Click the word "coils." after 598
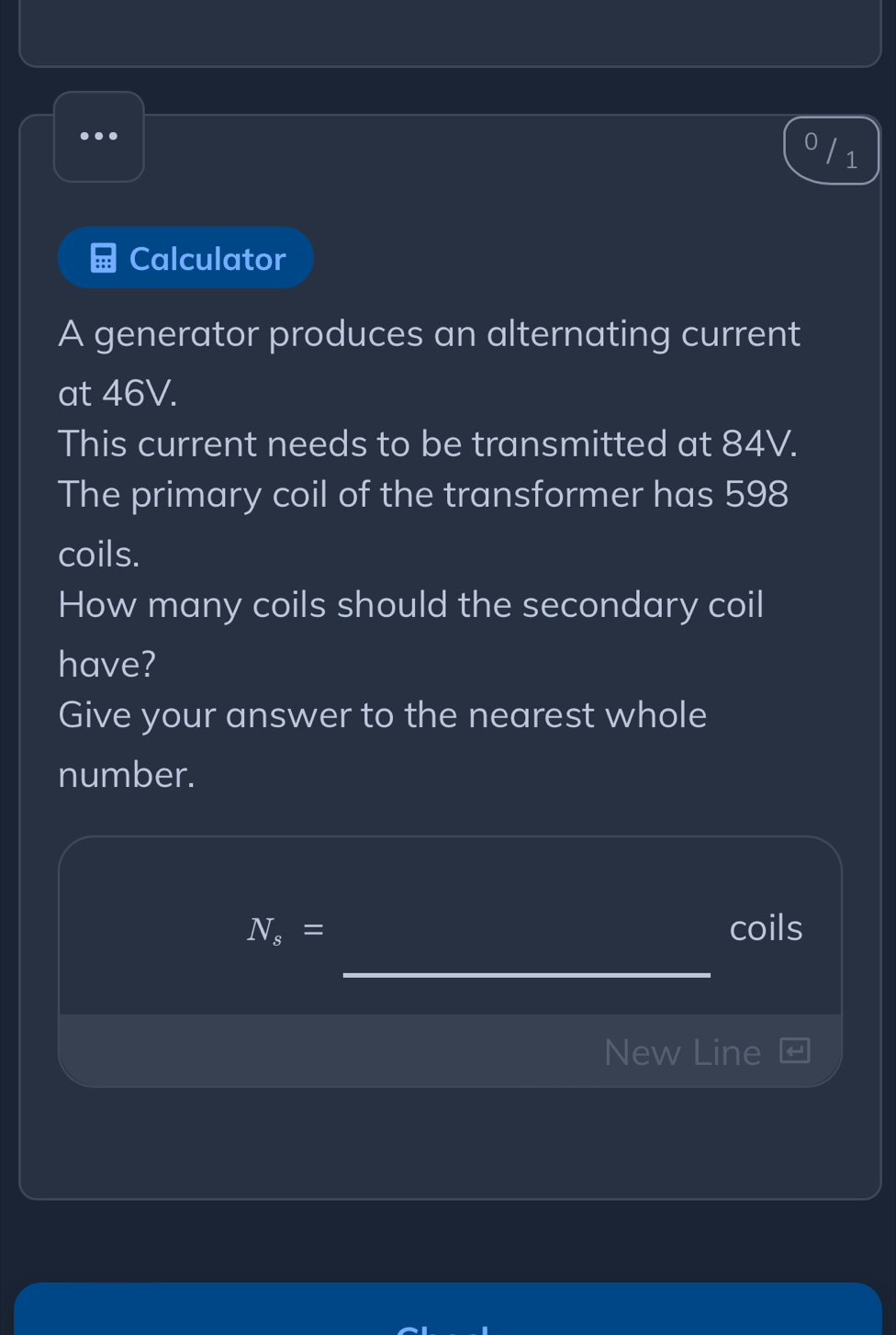Viewport: 896px width, 1335px height. [x=99, y=554]
